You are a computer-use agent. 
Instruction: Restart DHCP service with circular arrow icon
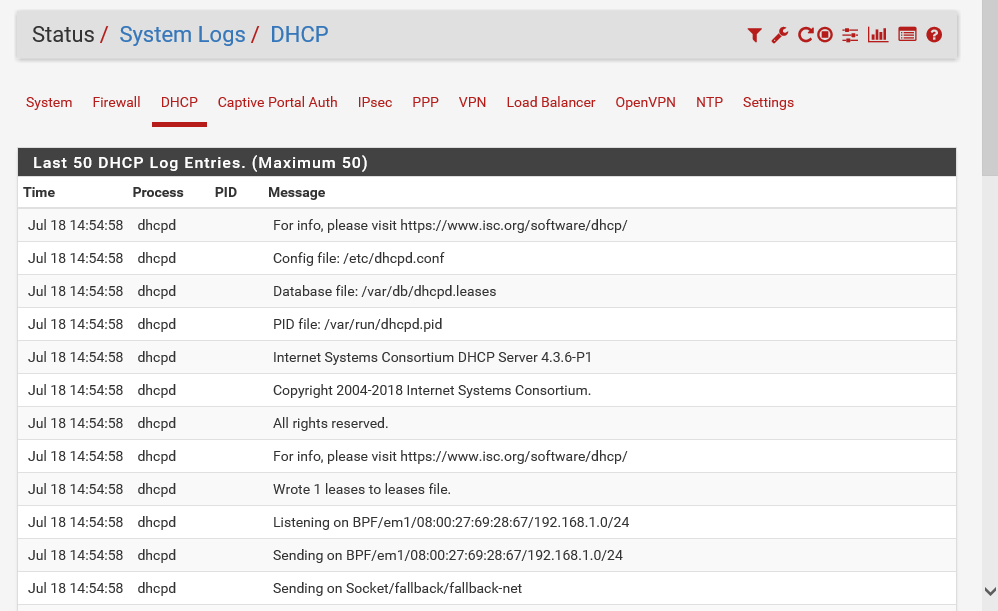[804, 35]
